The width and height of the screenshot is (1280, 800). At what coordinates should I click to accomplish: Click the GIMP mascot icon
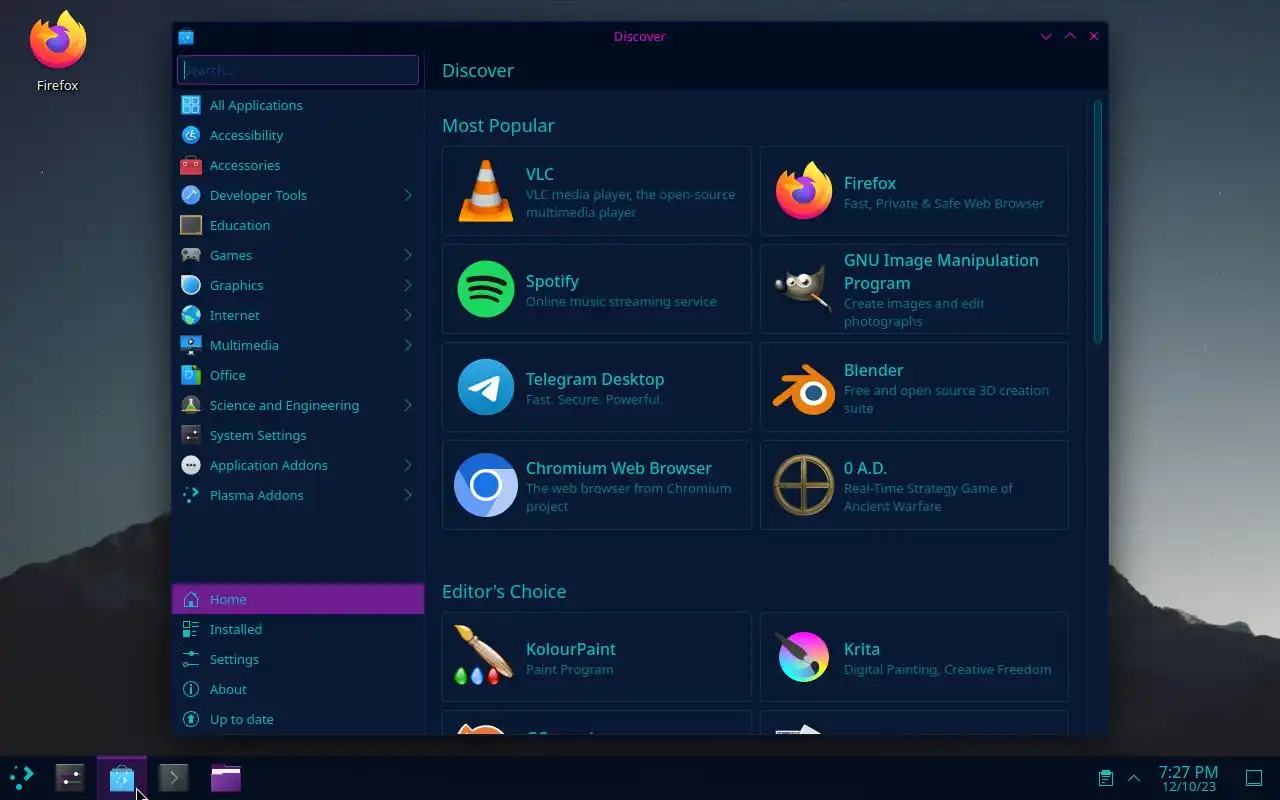(x=804, y=289)
